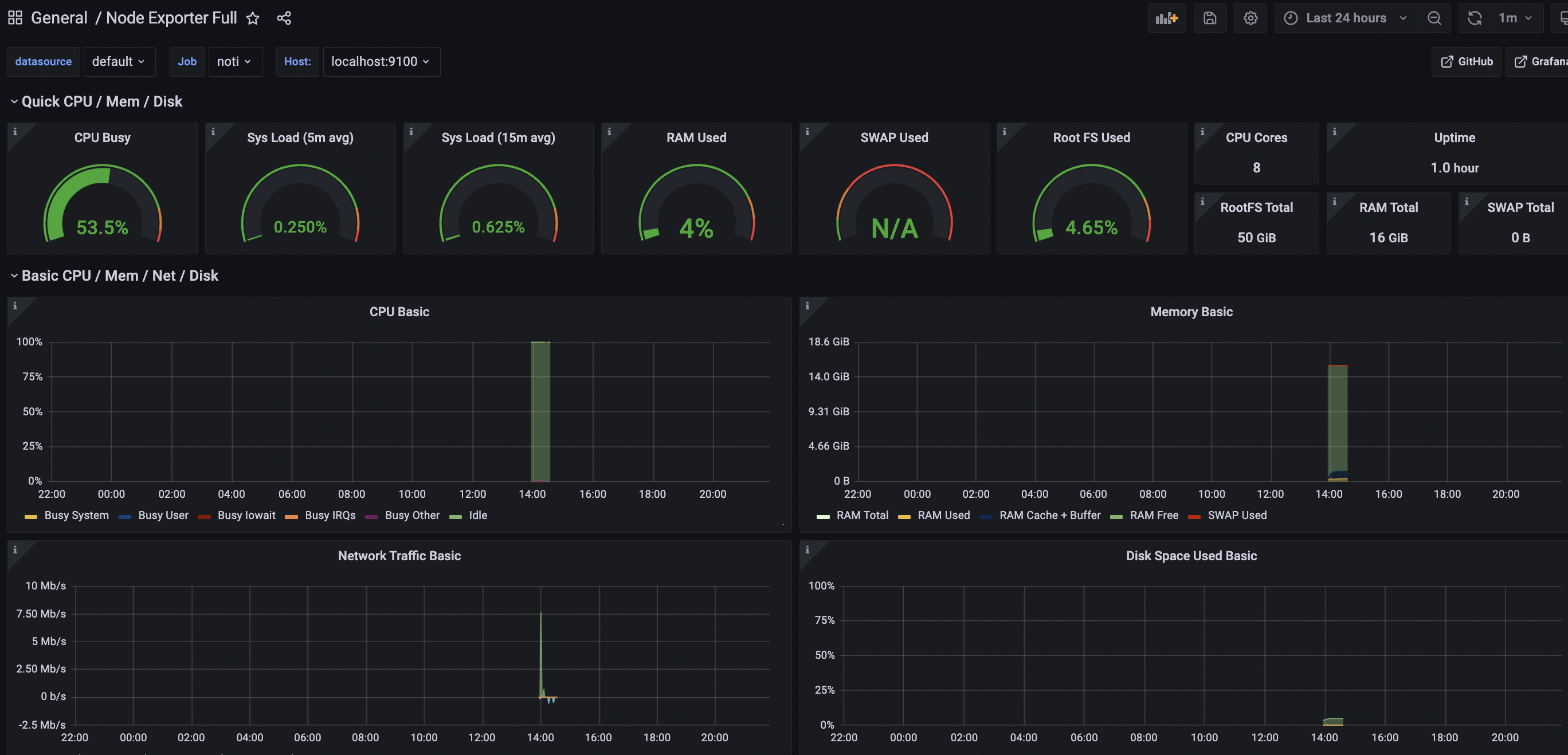Click the dashboards grid icon

[15, 18]
